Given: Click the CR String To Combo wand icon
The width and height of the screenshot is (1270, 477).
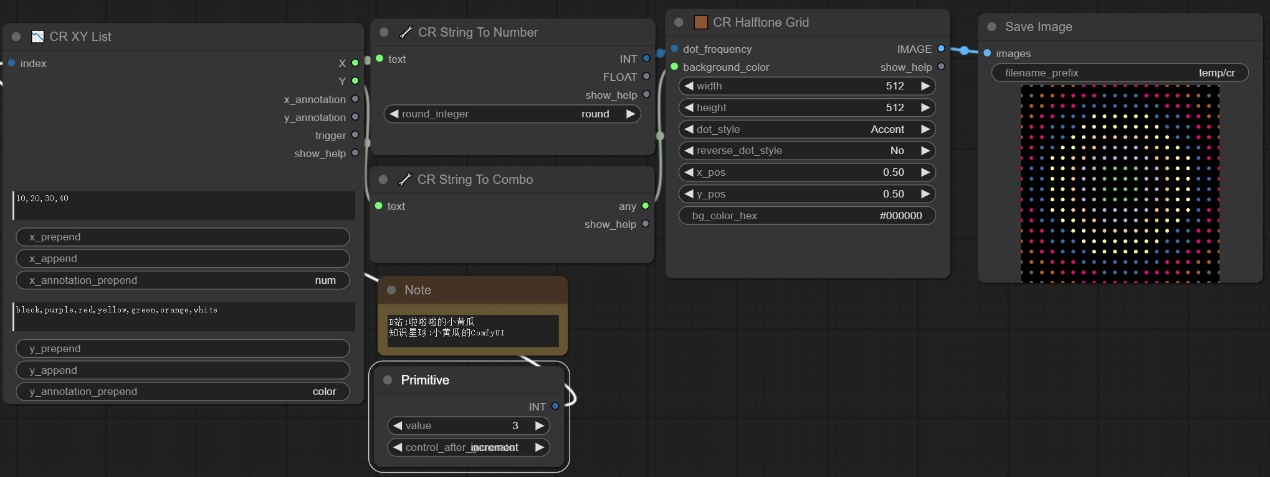Looking at the screenshot, I should pos(406,180).
